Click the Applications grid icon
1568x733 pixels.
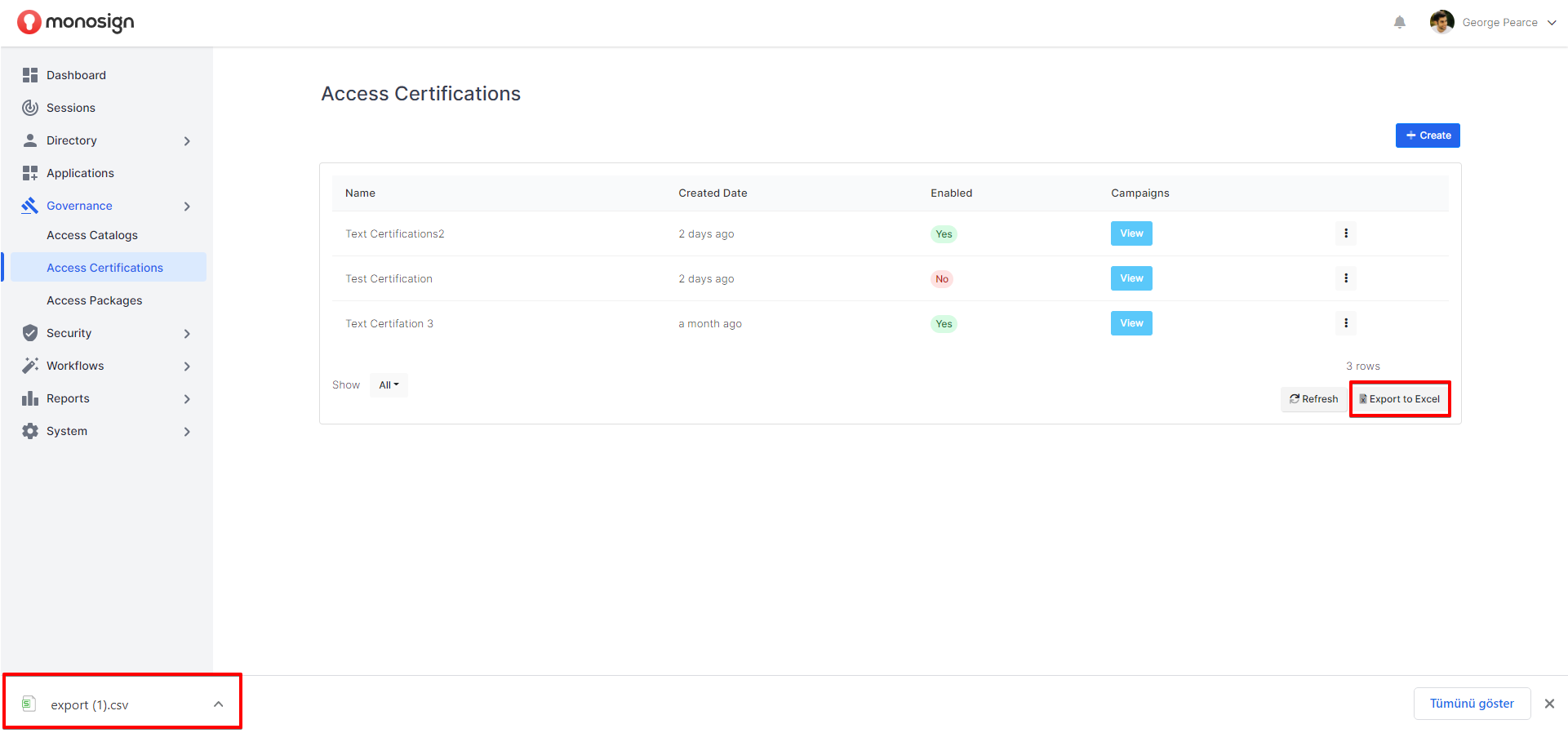30,173
